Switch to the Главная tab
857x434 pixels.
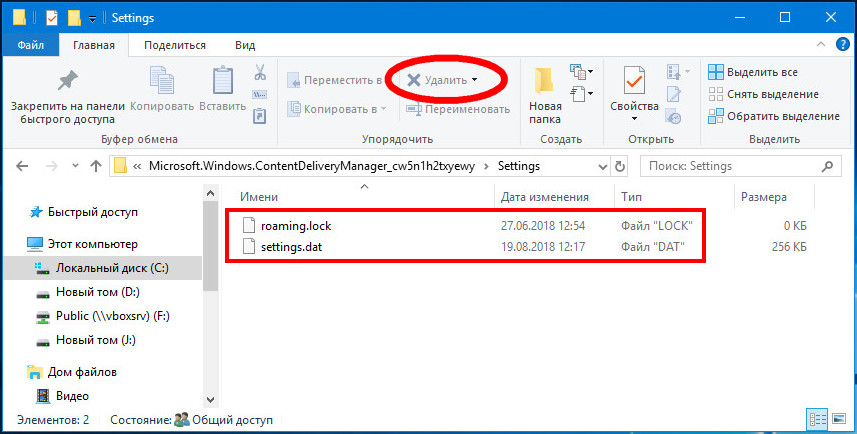93,45
